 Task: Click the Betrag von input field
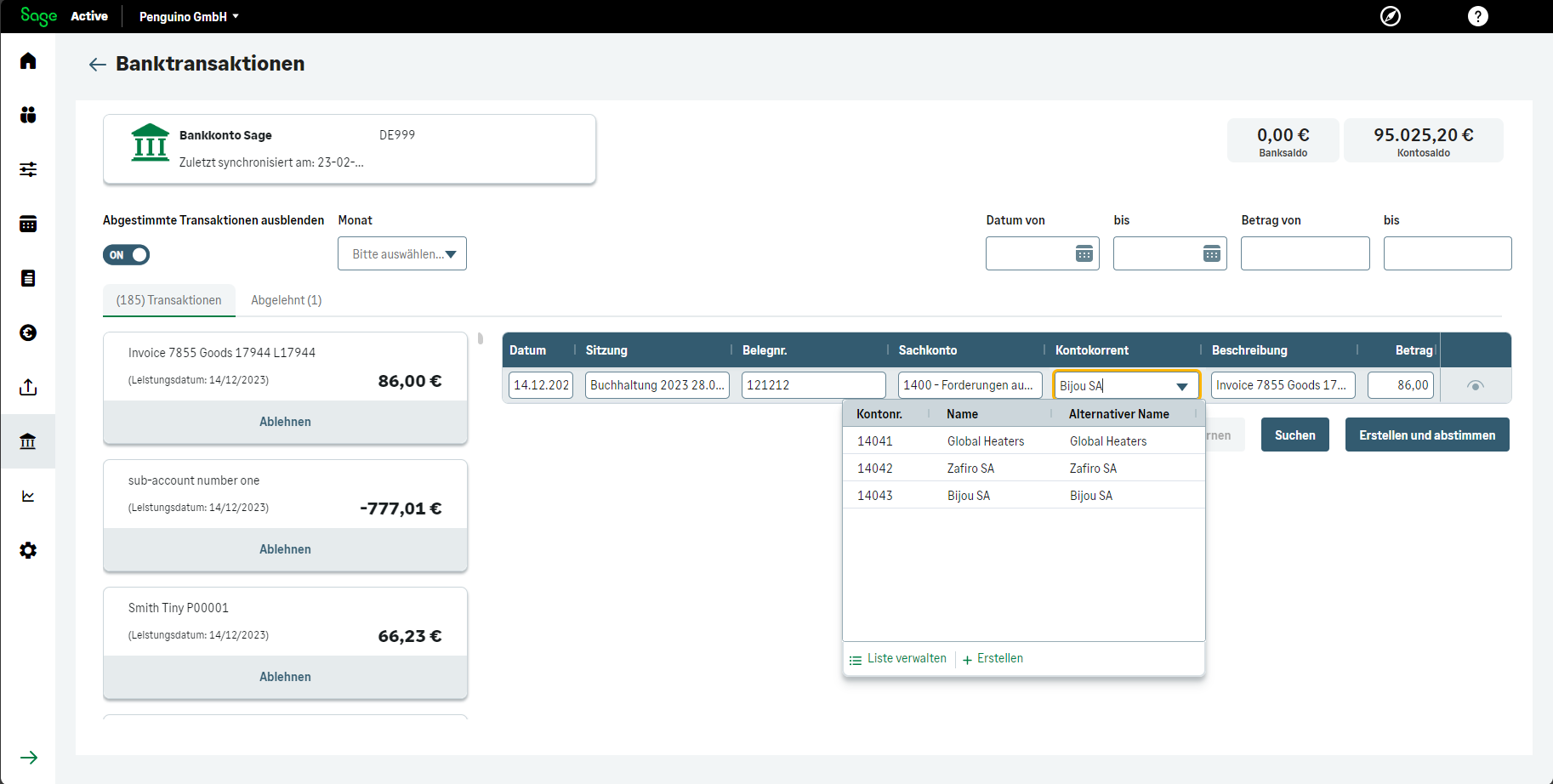[x=1305, y=253]
